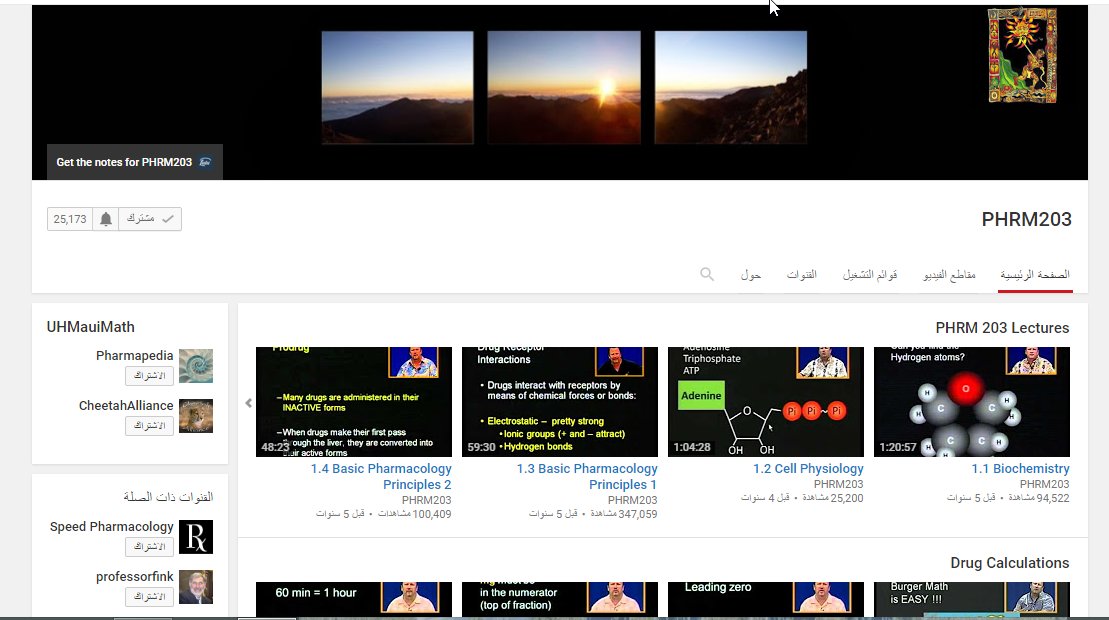Open the 1.3 Basic Pharmacology Principles 1 title
This screenshot has width=1109, height=620.
pyautogui.click(x=587, y=476)
